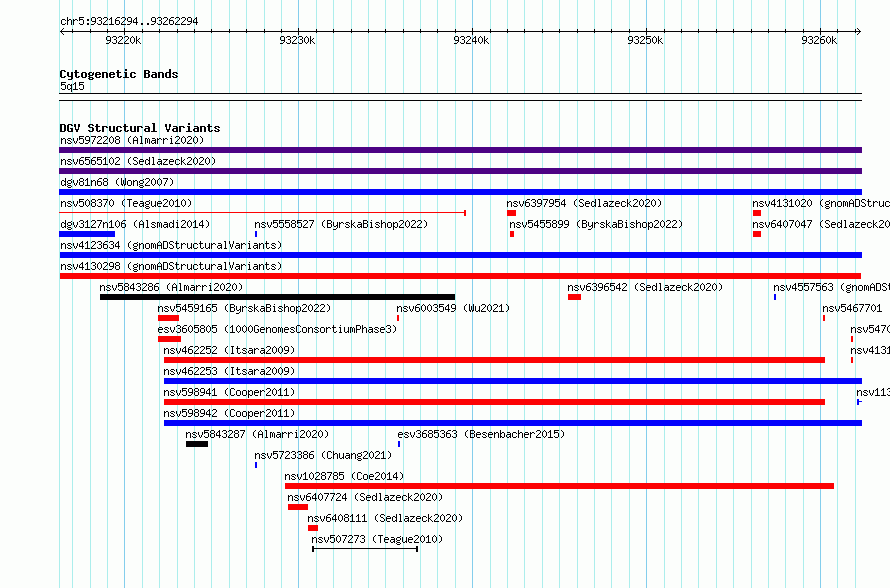Click the nsv5723386 (Chuang2021) label
Viewport: 890px width, 588px height.
pos(323,455)
